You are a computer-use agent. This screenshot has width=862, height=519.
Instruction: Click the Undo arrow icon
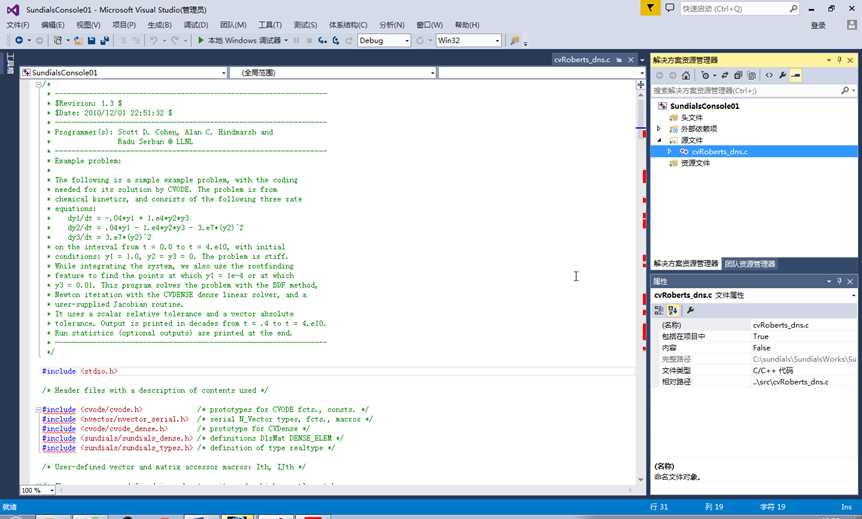[153, 40]
